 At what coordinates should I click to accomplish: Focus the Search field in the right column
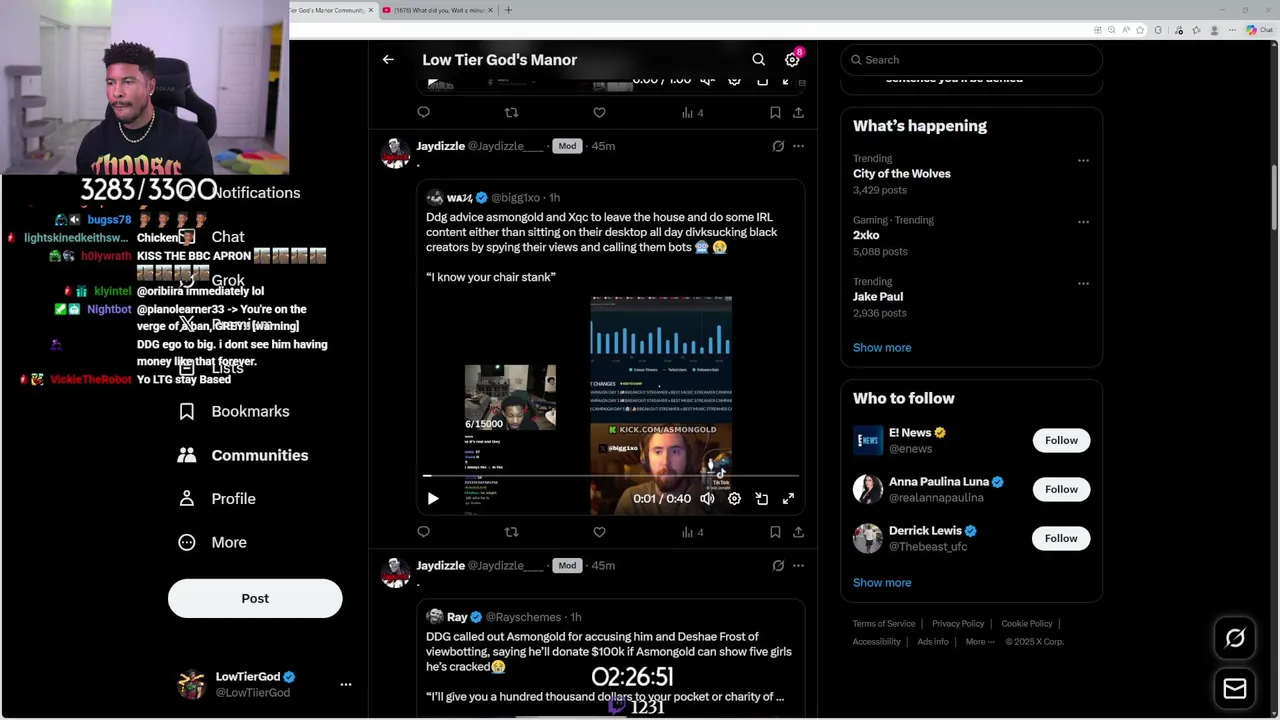click(x=971, y=60)
